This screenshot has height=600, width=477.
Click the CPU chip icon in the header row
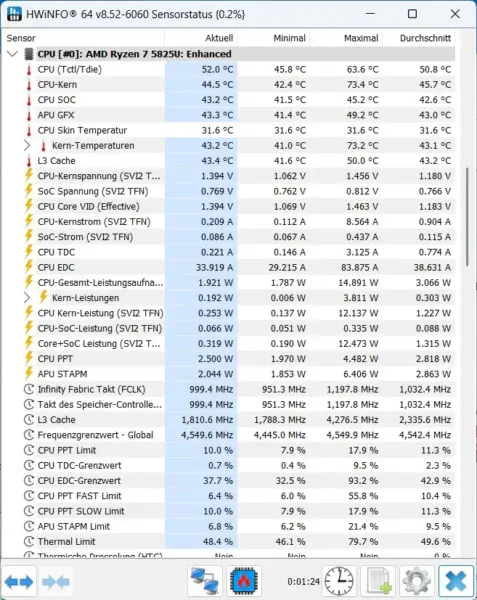click(x=29, y=54)
